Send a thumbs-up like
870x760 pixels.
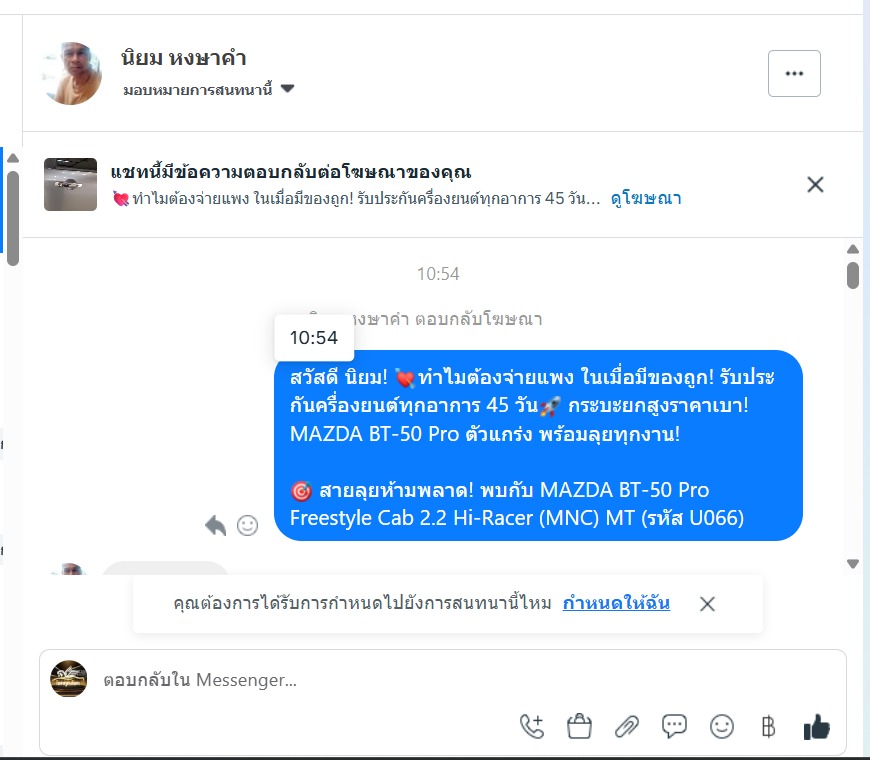pos(817,726)
